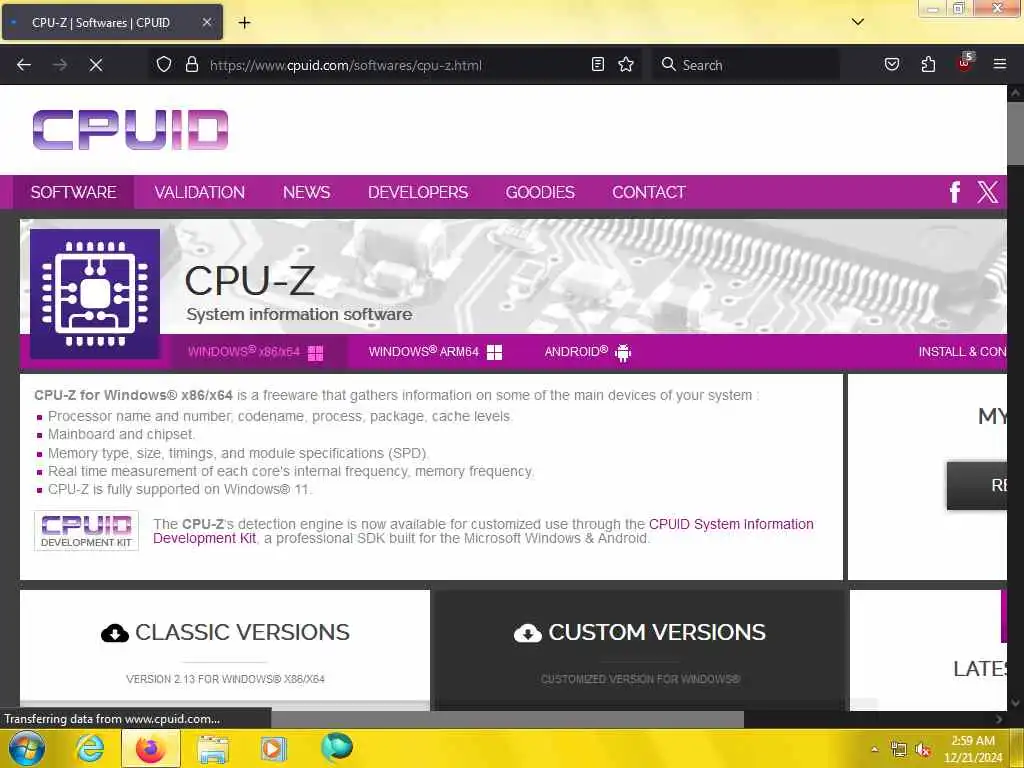The height and width of the screenshot is (768, 1024).
Task: Go to the CONTACT page
Action: [648, 192]
